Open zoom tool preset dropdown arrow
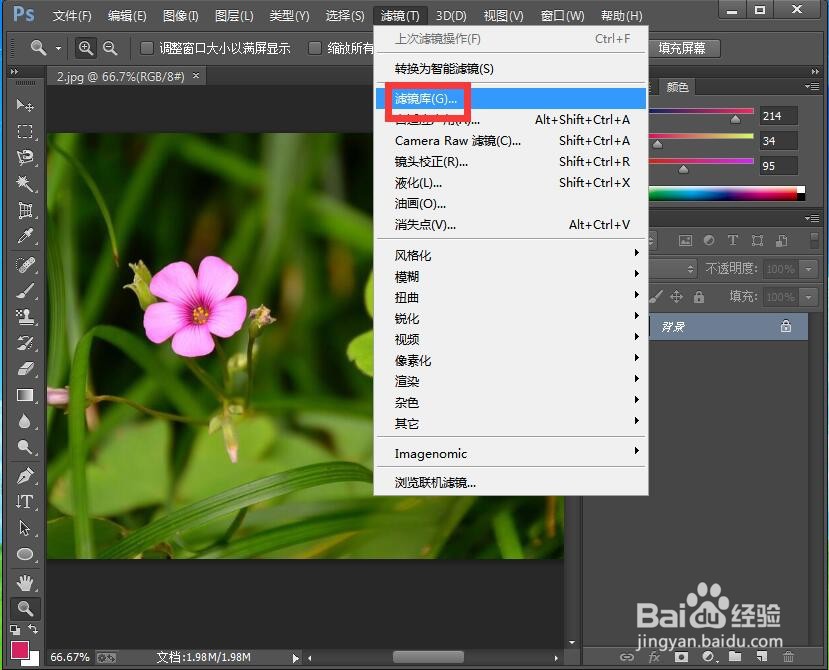 click(x=58, y=48)
